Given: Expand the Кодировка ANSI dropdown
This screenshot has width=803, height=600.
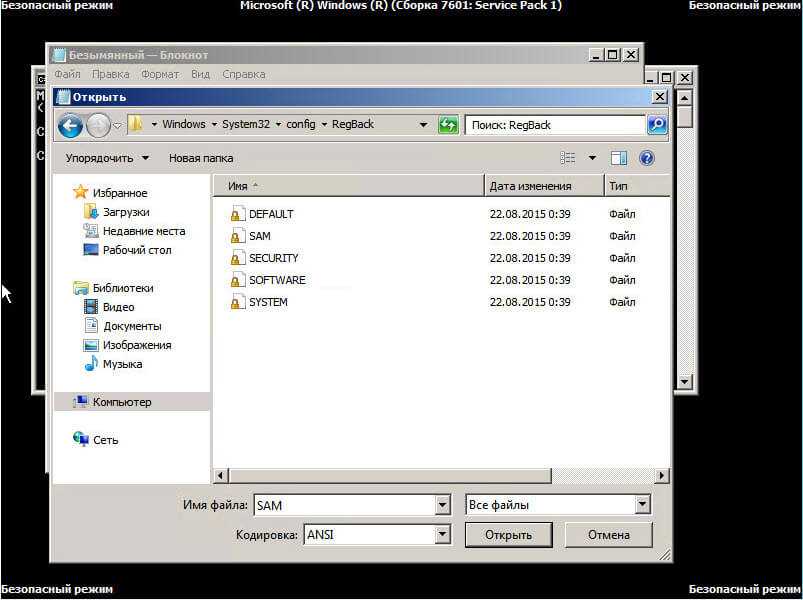Looking at the screenshot, I should point(442,535).
